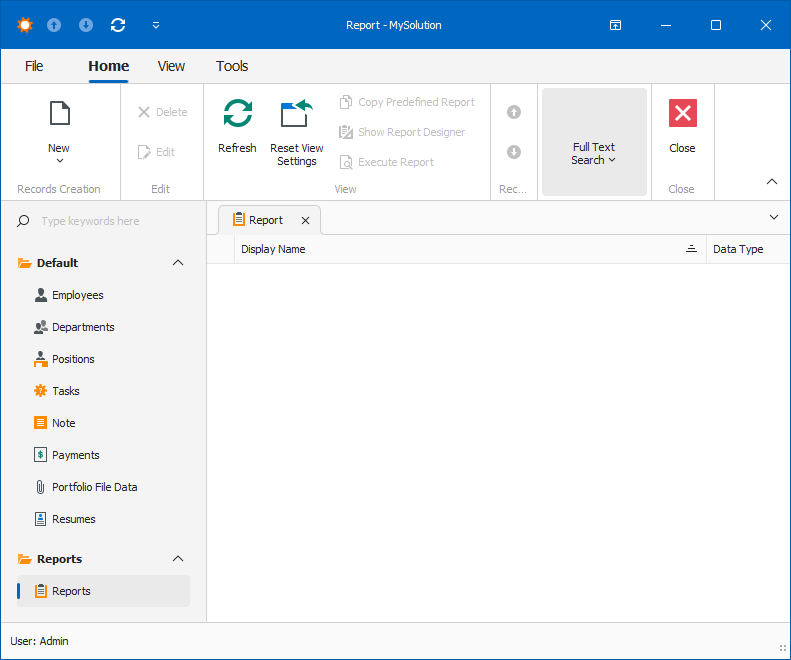Viewport: 791px width, 660px height.
Task: Click the refresh icon in title bar
Action: (118, 25)
